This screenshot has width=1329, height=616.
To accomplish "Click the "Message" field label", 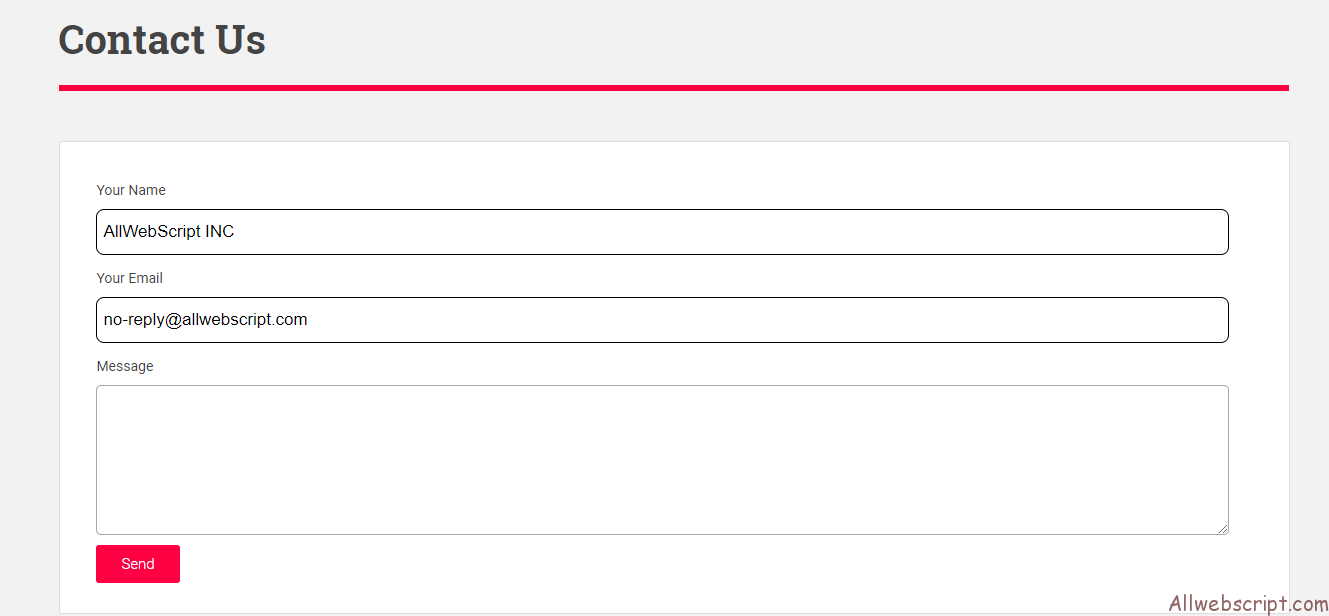I will [125, 366].
